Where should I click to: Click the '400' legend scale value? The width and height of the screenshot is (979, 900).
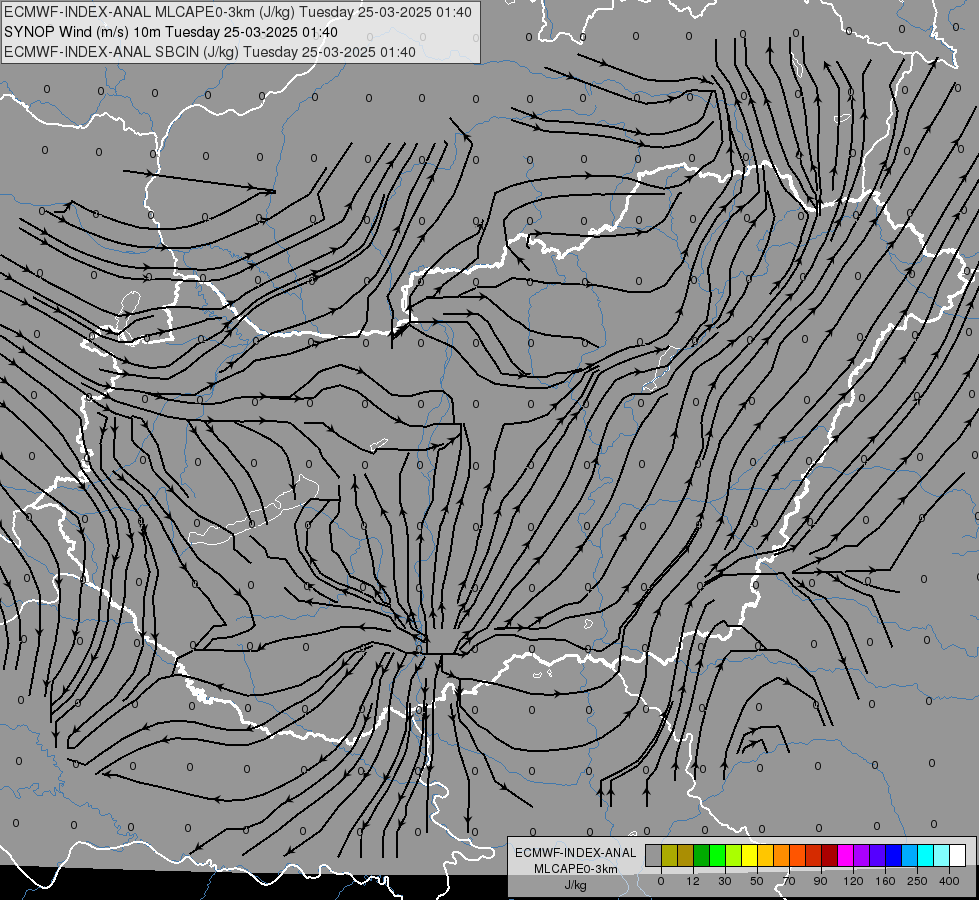pos(949,881)
